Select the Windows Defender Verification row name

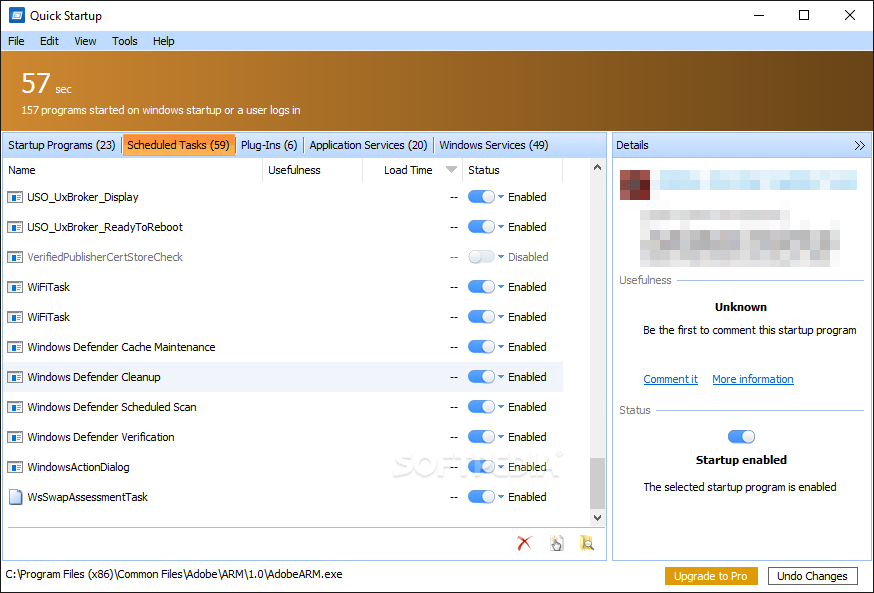[x=101, y=437]
